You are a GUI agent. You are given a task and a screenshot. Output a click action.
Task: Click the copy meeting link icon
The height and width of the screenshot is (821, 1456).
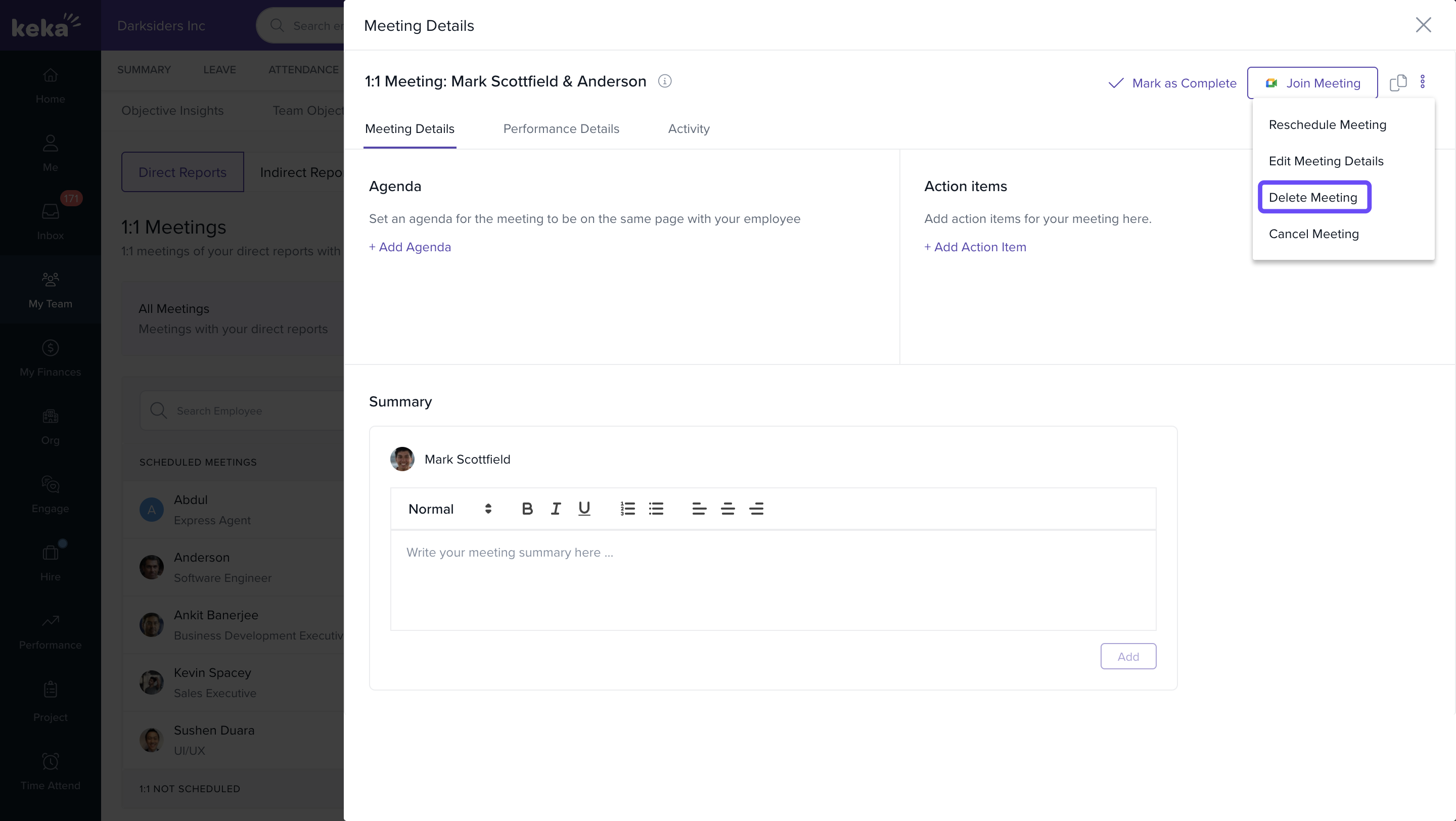(1398, 82)
